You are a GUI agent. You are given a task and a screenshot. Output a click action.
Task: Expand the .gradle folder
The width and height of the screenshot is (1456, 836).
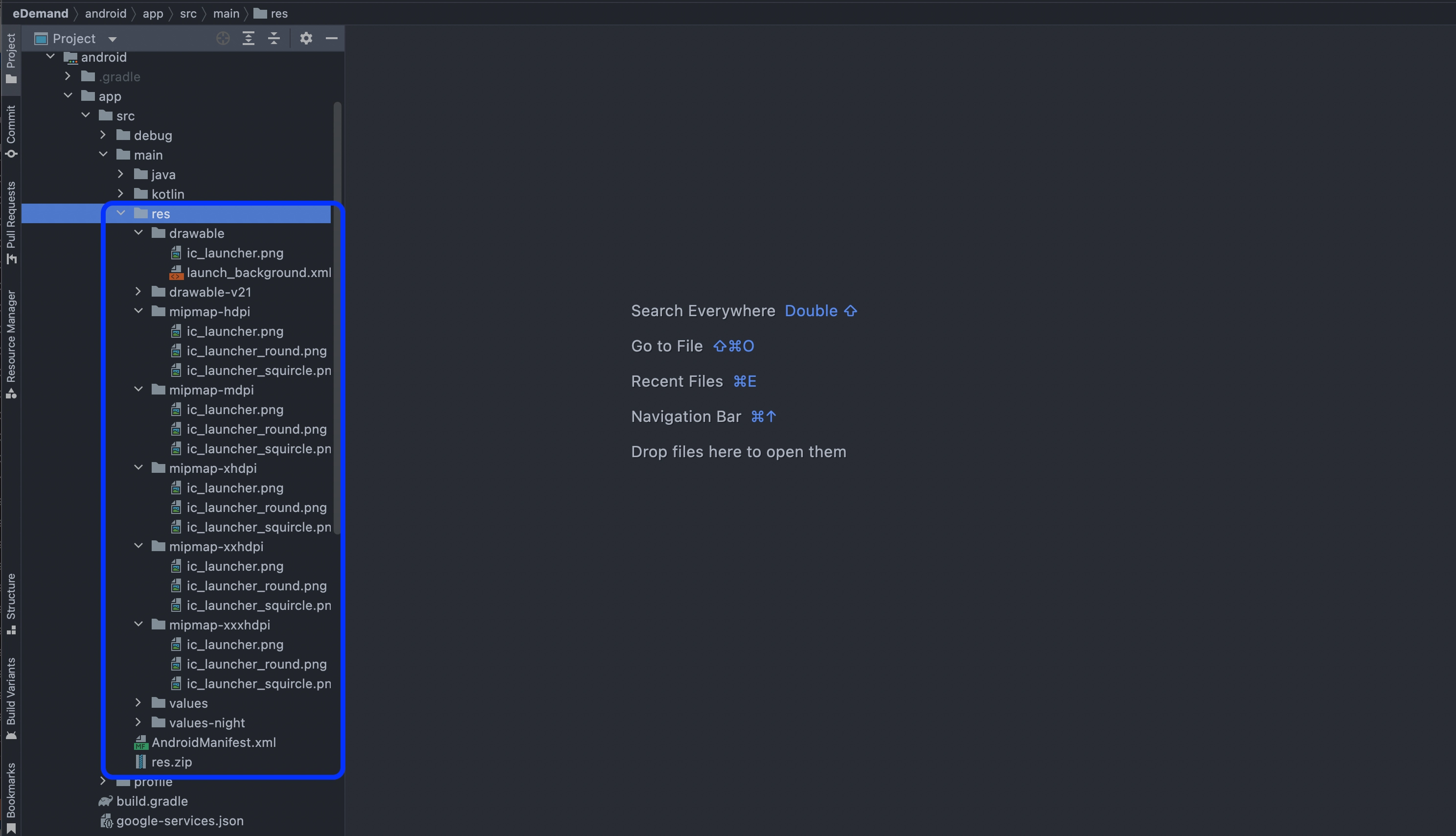68,76
